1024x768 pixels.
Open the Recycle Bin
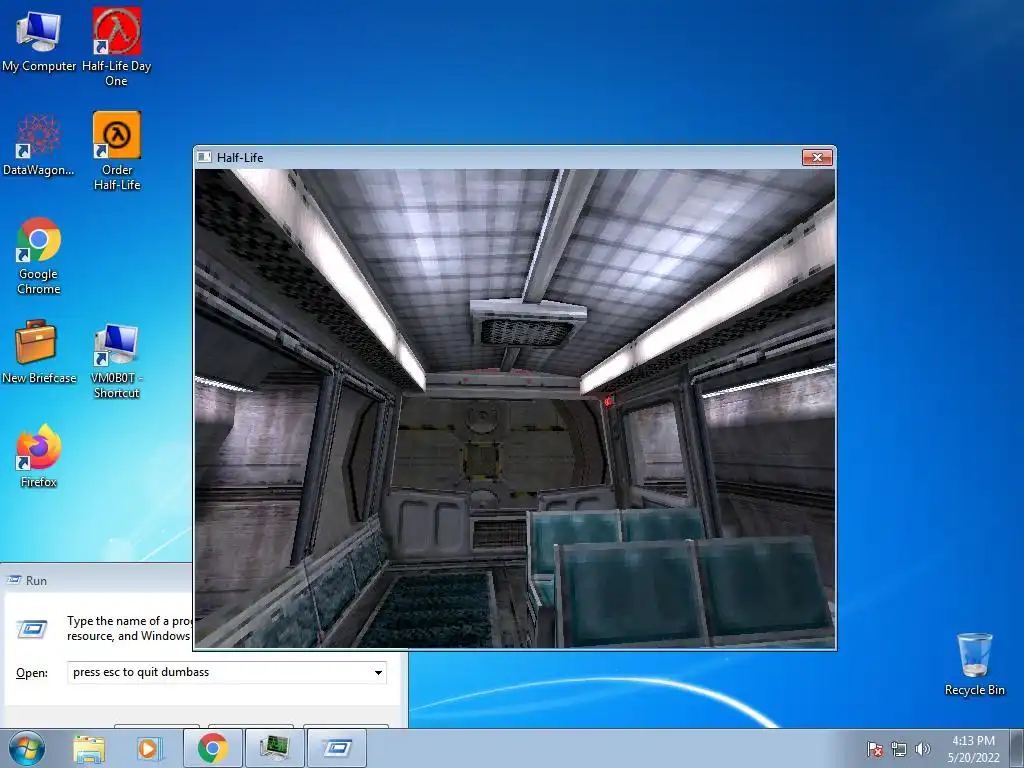click(x=974, y=664)
